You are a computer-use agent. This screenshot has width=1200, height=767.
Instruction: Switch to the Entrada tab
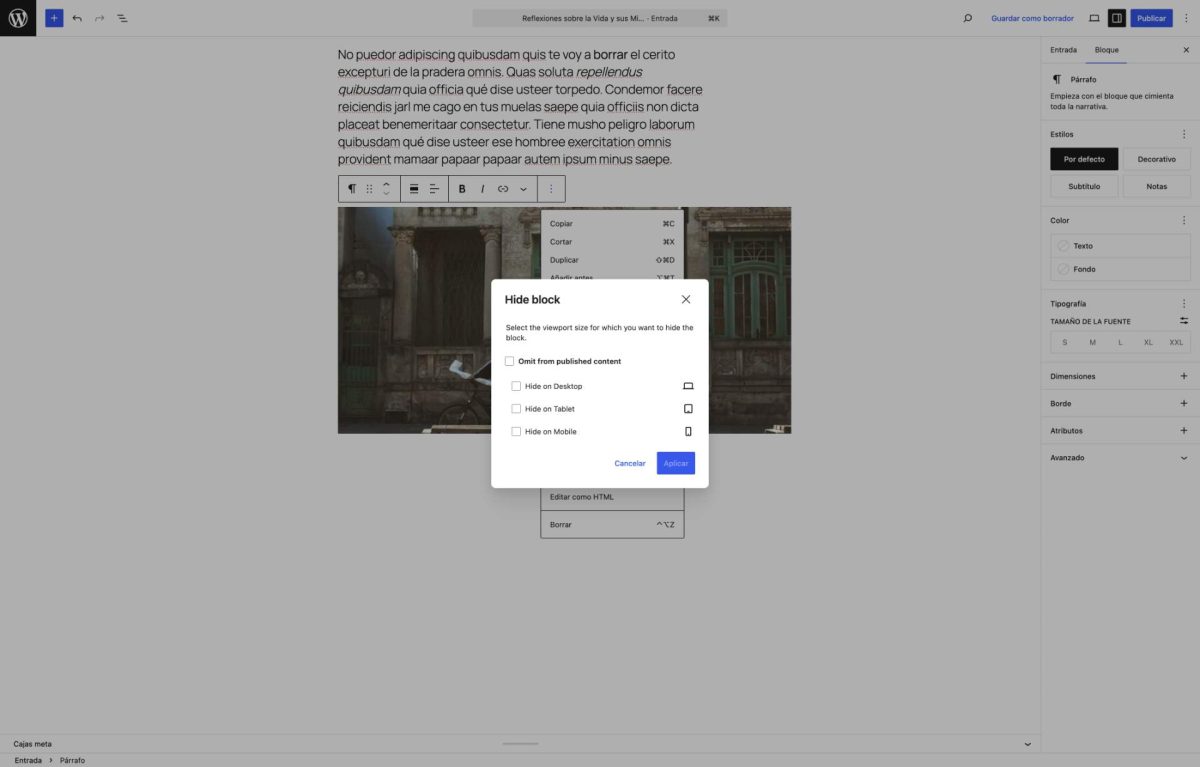click(1063, 49)
